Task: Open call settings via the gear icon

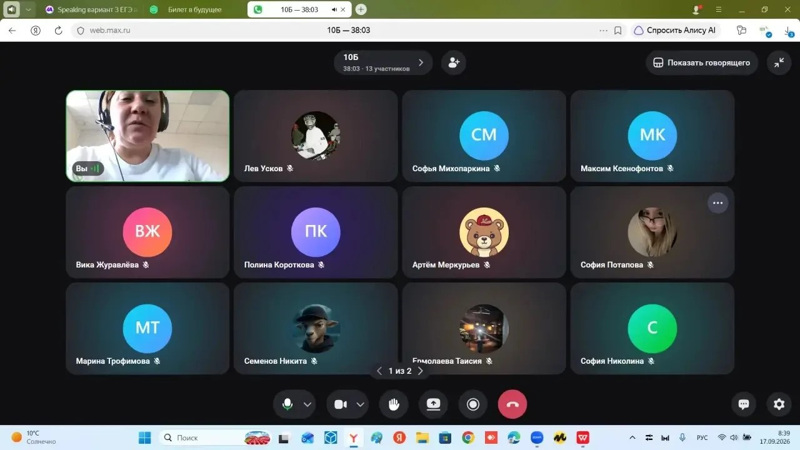Action: 779,404
